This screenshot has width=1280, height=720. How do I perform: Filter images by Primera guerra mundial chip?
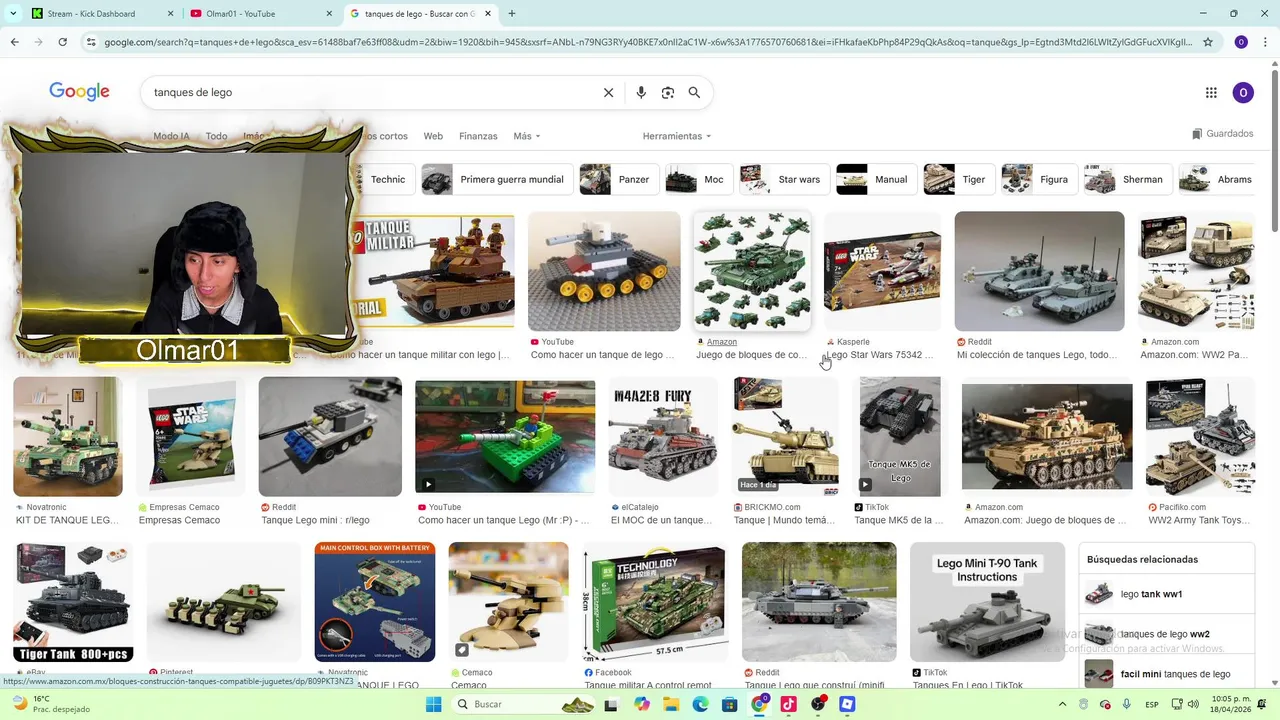coord(497,179)
